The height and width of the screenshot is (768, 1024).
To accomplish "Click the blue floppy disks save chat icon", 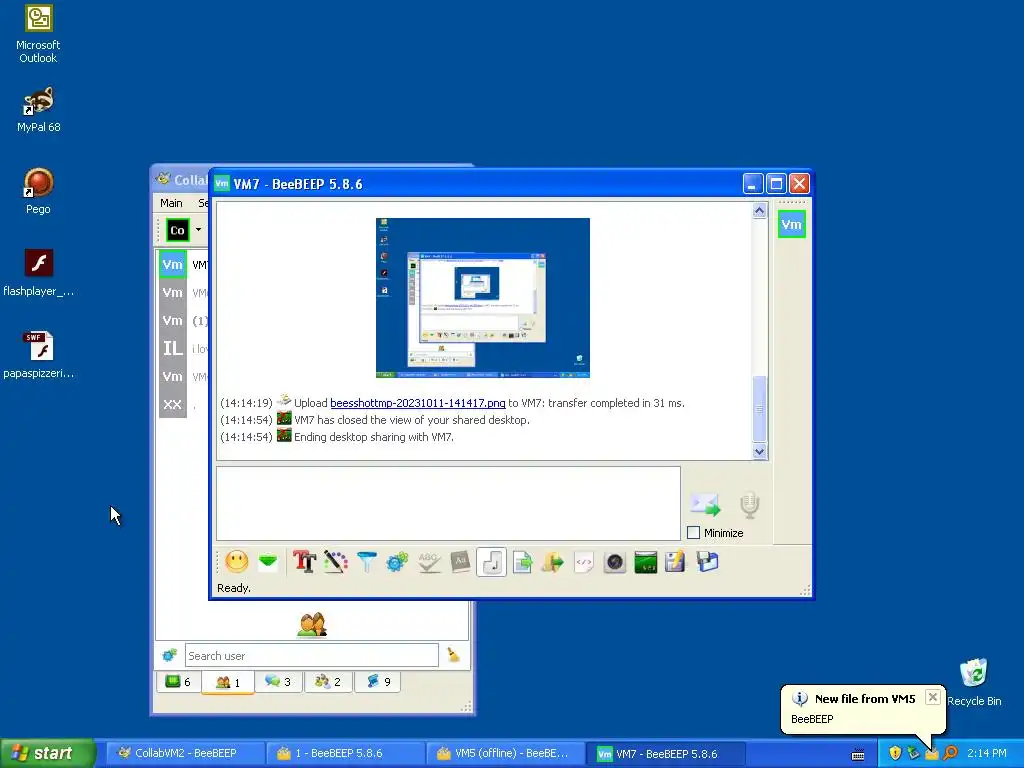I will coord(707,562).
